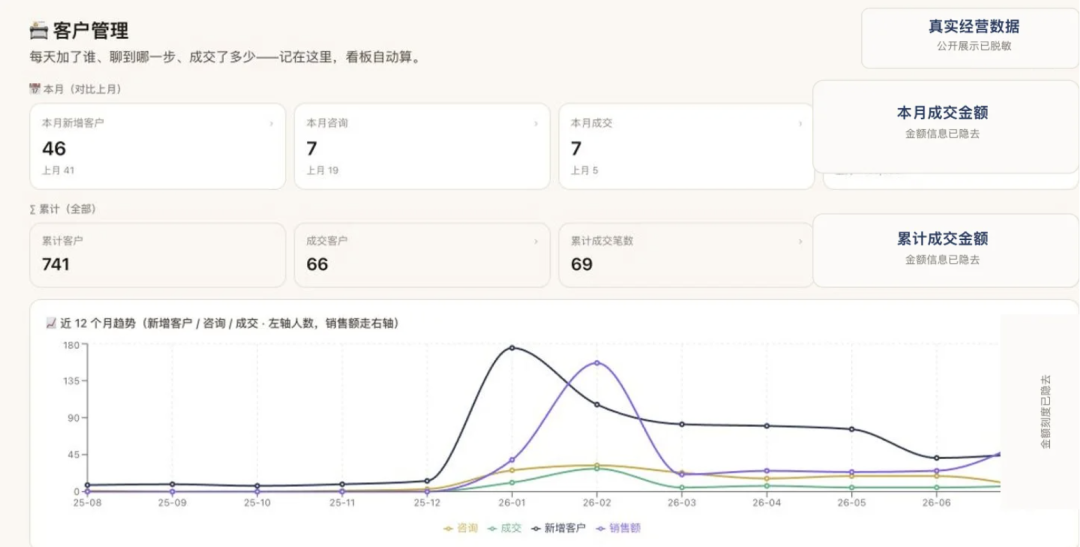This screenshot has height=547, width=1080.
Task: Select the 累计客户 card showing 741
Action: click(x=157, y=255)
